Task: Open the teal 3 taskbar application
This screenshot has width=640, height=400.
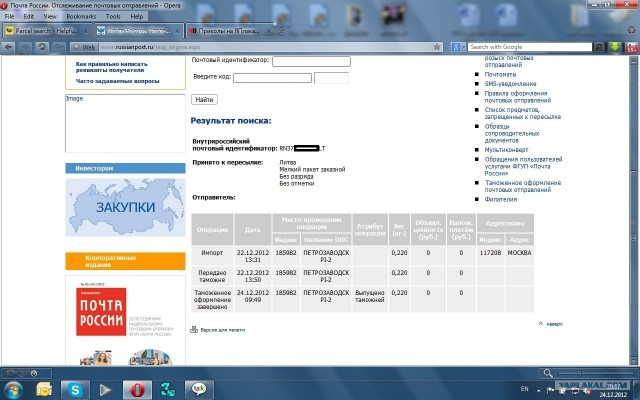Action: click(x=168, y=389)
